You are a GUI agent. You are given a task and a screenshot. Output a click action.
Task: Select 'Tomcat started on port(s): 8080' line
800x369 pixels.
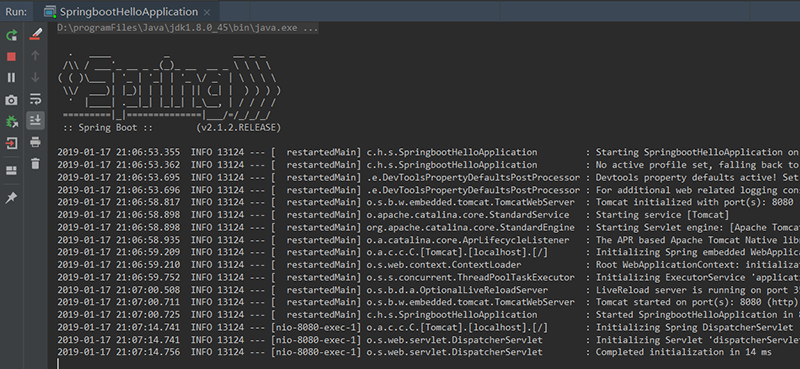428,302
